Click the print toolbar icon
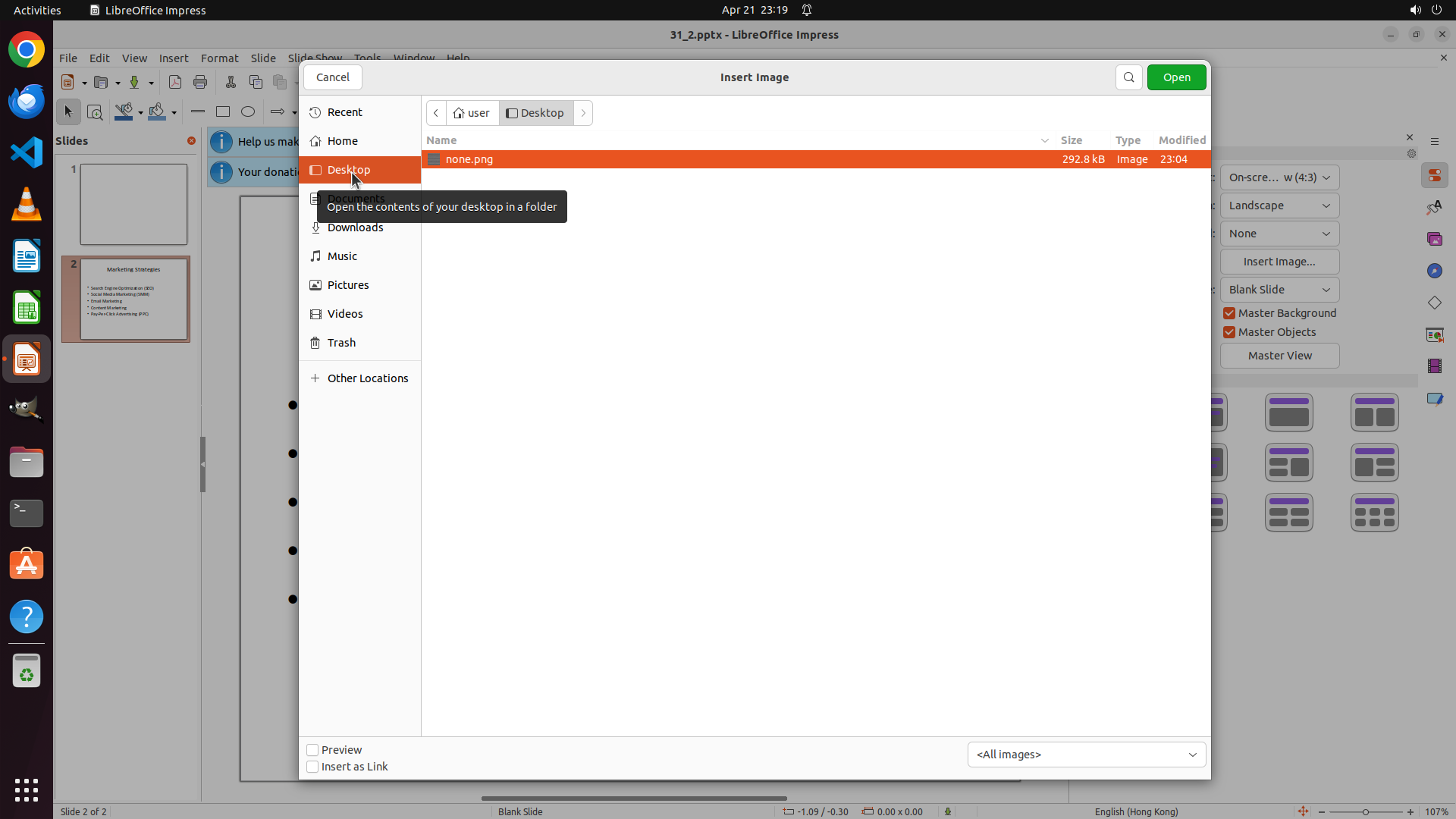 (x=200, y=83)
